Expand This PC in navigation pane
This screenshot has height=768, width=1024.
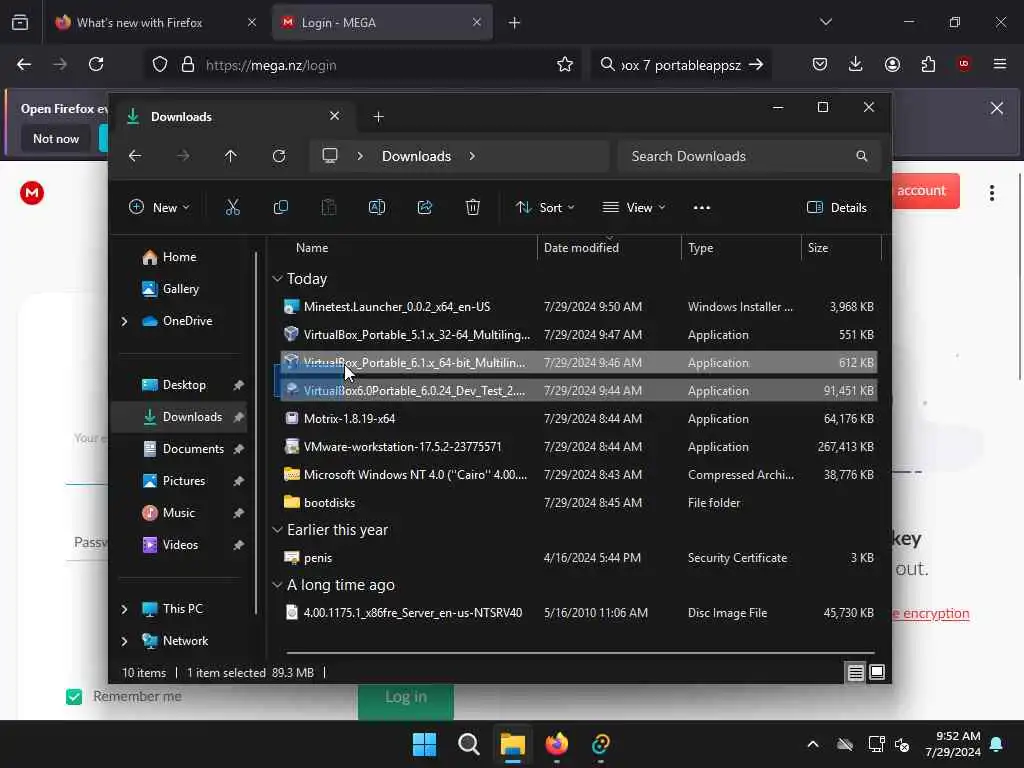[x=124, y=609]
